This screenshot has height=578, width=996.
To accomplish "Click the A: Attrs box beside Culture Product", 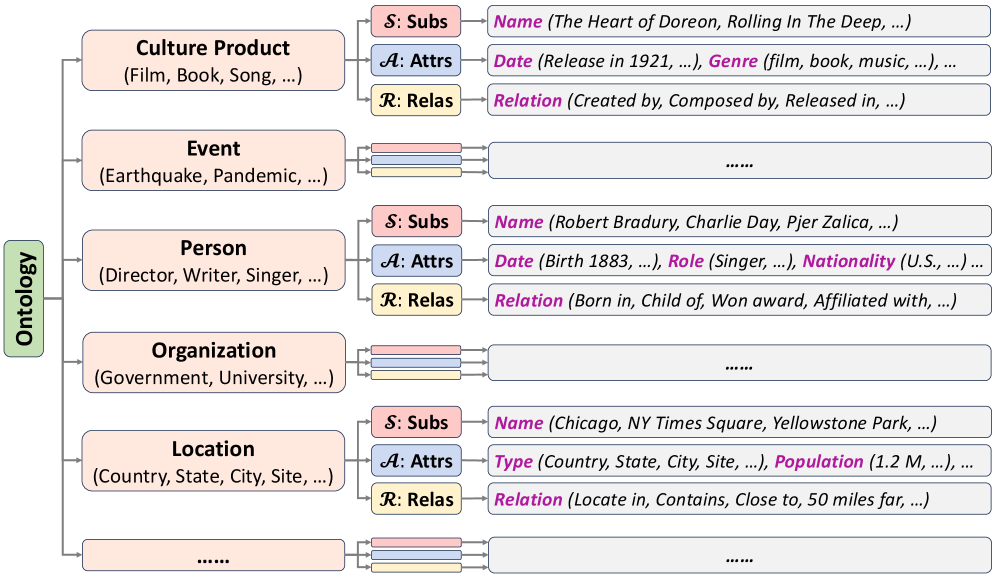I will (416, 61).
